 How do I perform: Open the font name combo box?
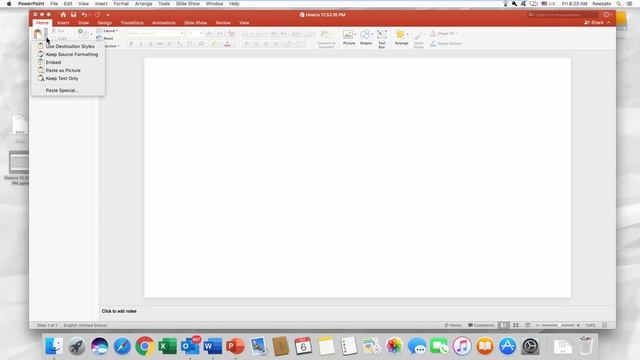tap(155, 33)
